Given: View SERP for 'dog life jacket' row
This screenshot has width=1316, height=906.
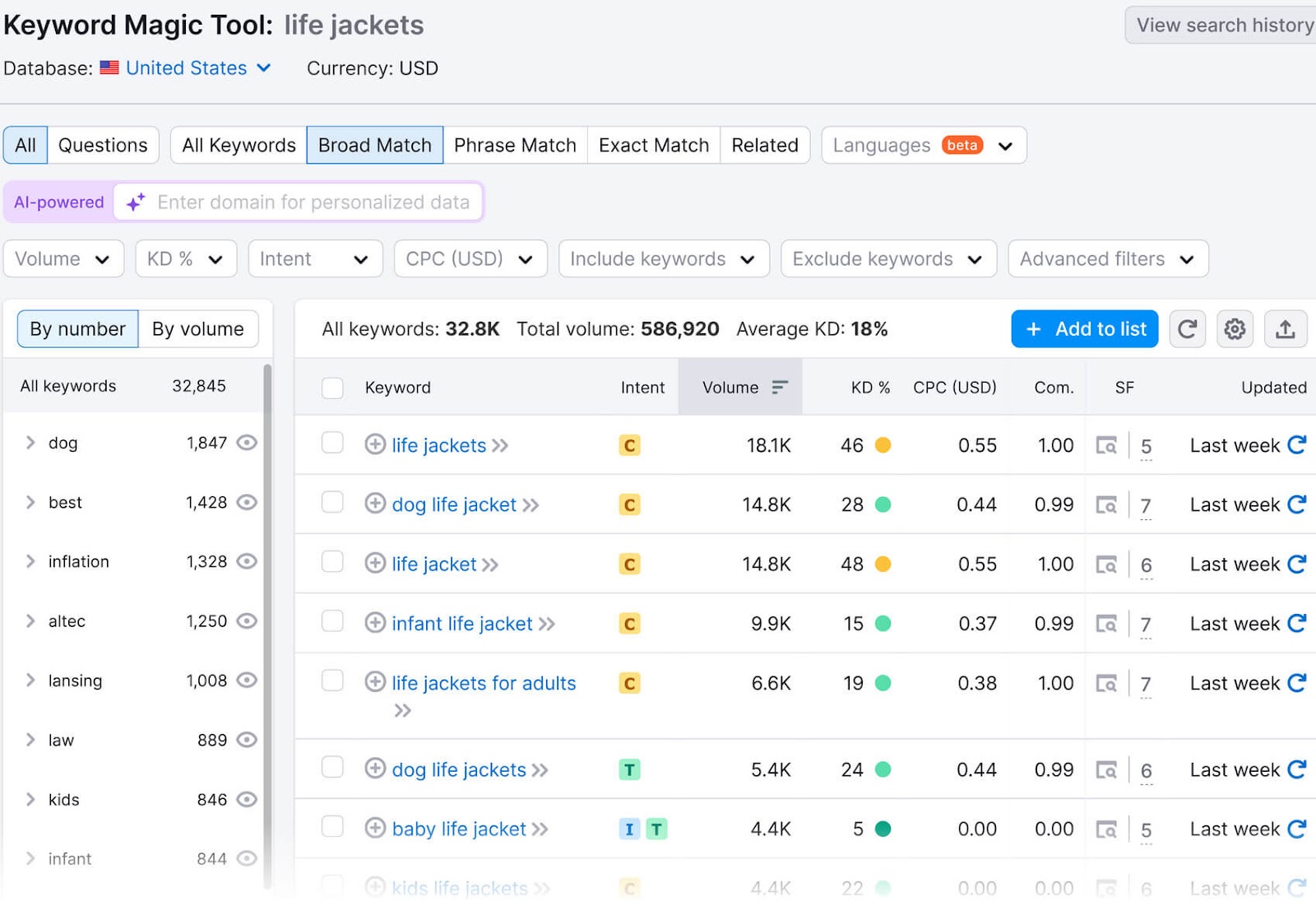Looking at the screenshot, I should point(1106,504).
